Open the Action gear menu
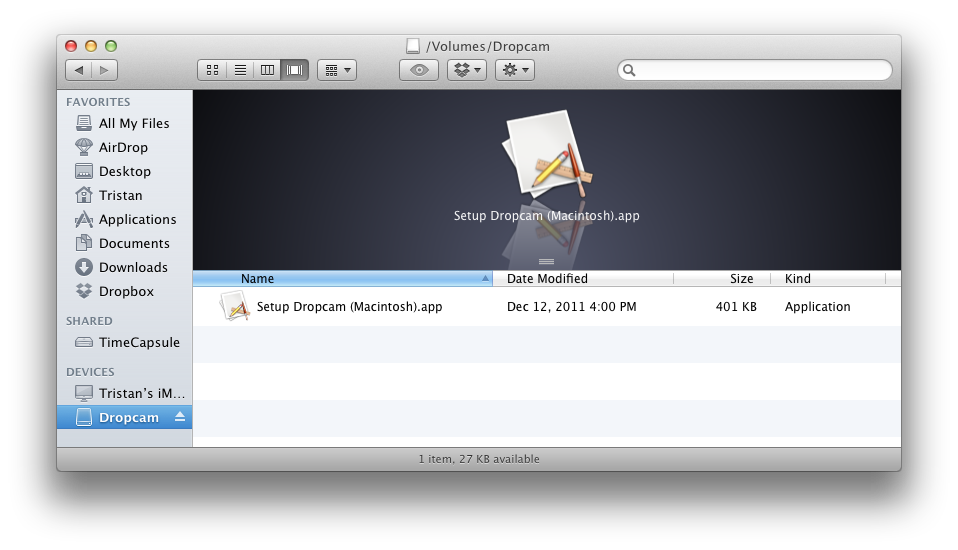This screenshot has height=550, width=958. (515, 70)
